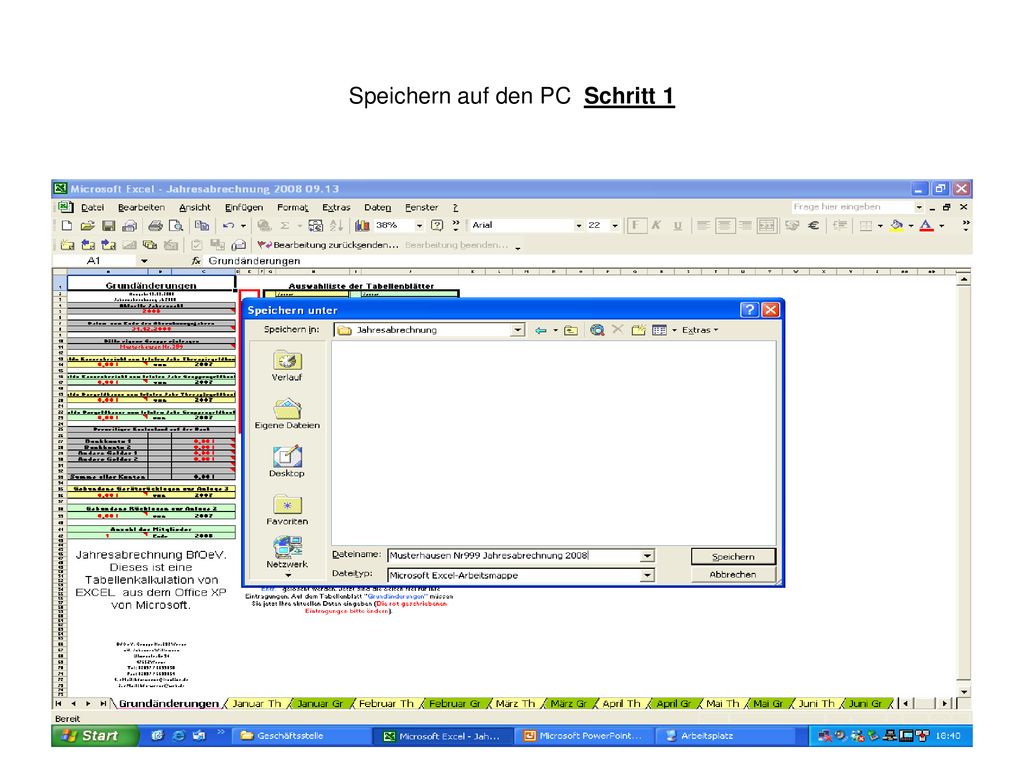Click the Views icon in the save dialog
This screenshot has height=768, width=1024.
tap(660, 330)
